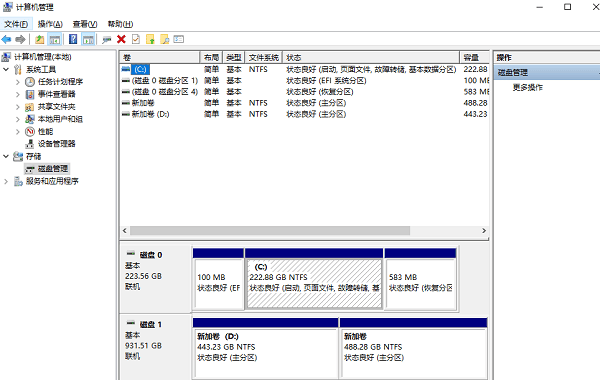The height and width of the screenshot is (380, 600).
Task: Sort by the 文件系统 column header
Action: (264, 57)
